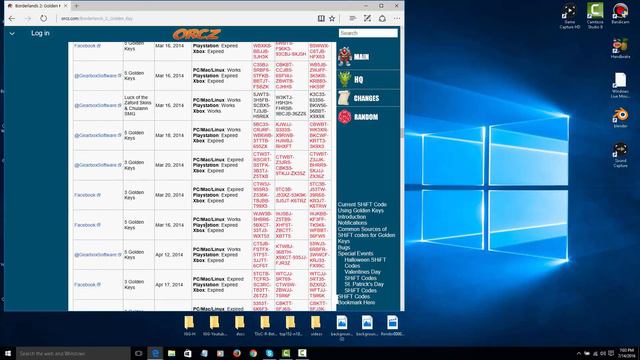Select the videos folder on desktop
Screen dimensions: 640x360
pos(316,326)
